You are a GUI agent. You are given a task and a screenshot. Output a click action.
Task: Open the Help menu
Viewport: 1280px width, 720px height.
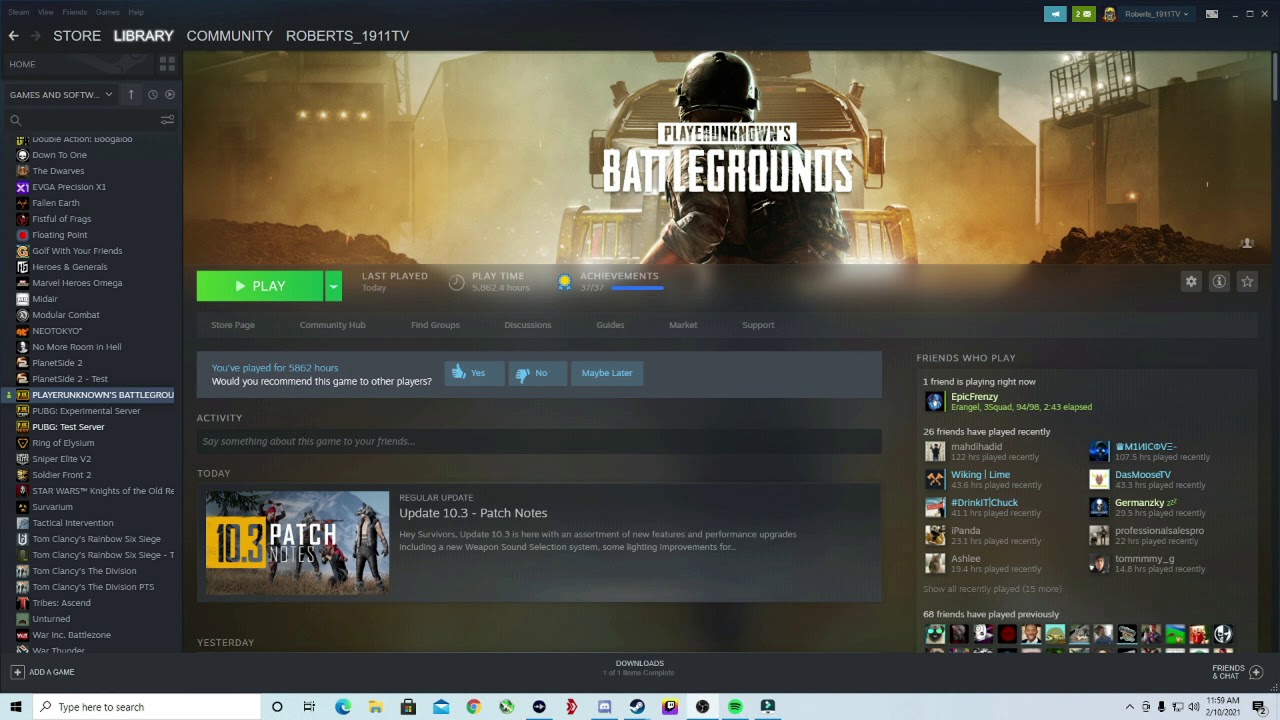(x=136, y=12)
